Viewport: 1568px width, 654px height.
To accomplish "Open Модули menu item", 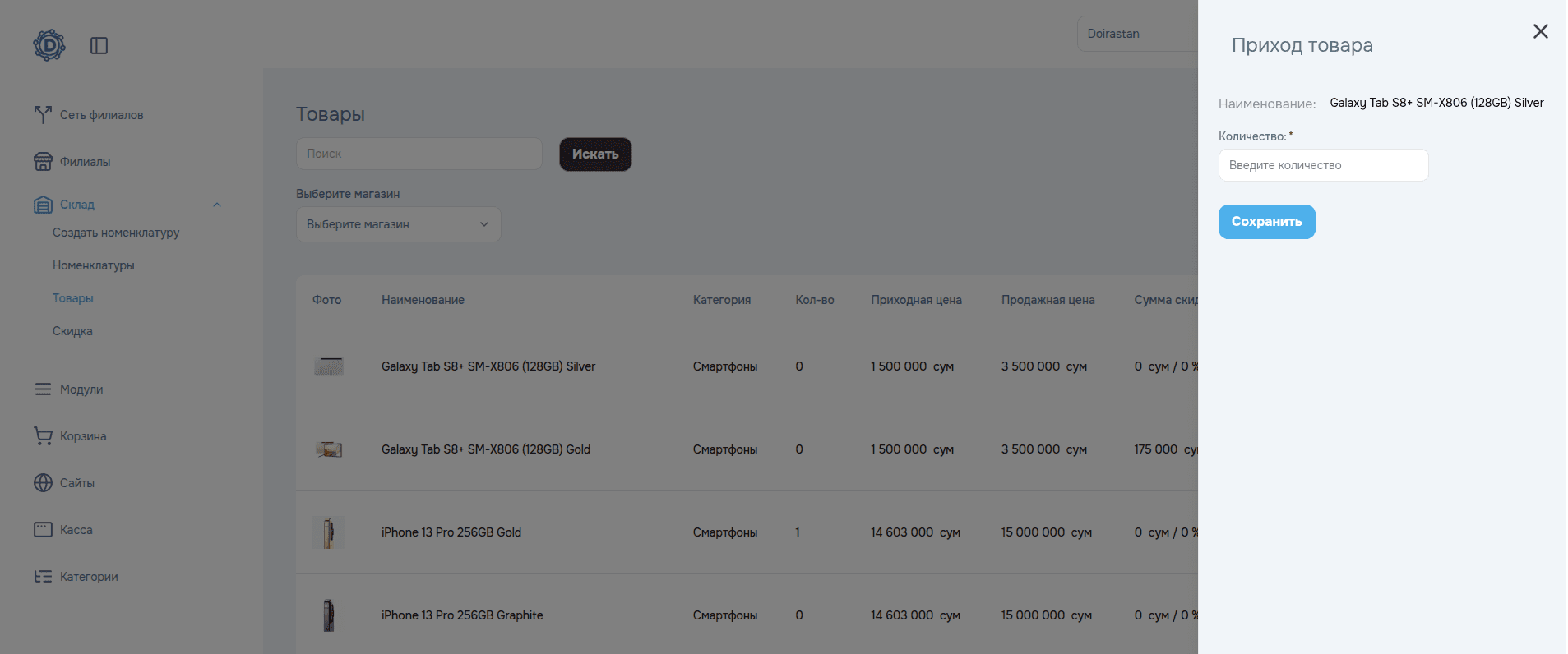I will 81,389.
